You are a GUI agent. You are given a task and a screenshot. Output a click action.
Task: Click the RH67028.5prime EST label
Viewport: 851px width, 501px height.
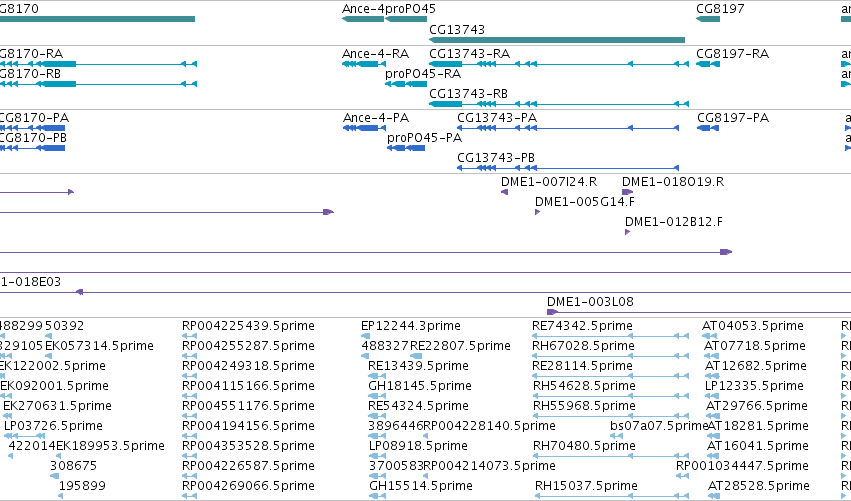tap(583, 346)
